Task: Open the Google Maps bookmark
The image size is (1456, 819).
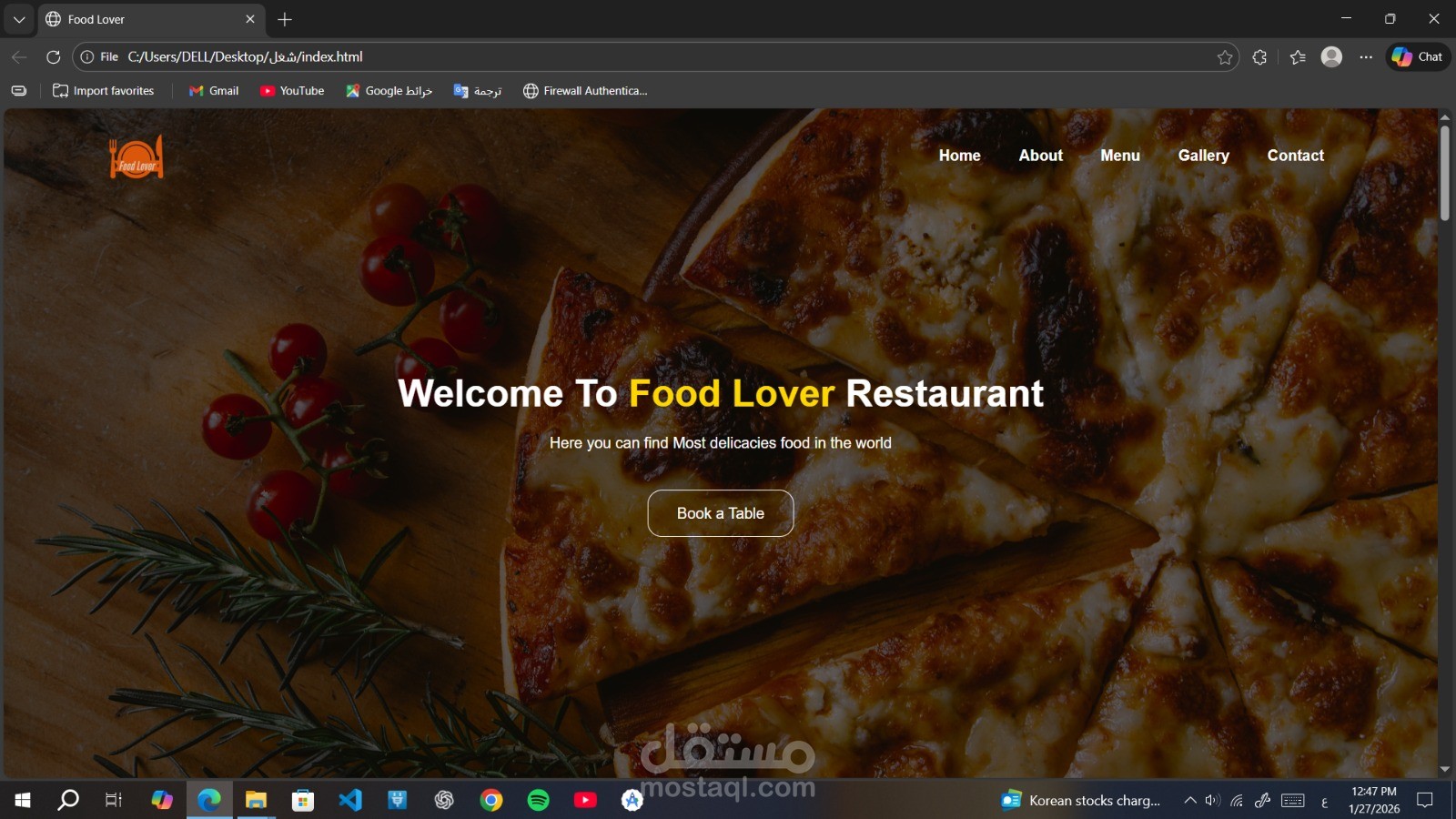Action: pyautogui.click(x=389, y=91)
